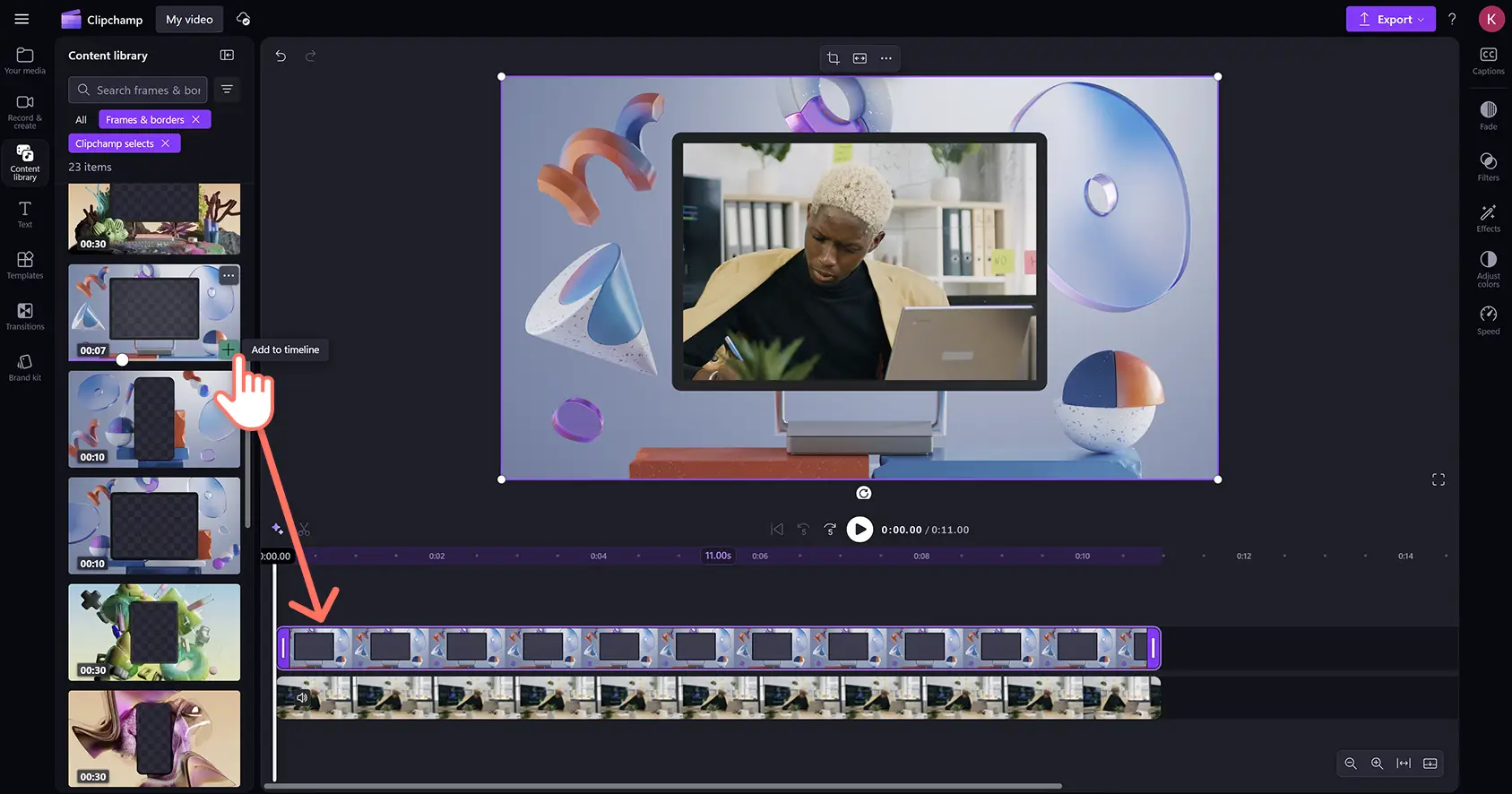Enter fullscreen preview mode
This screenshot has height=794, width=1512.
tap(1439, 479)
